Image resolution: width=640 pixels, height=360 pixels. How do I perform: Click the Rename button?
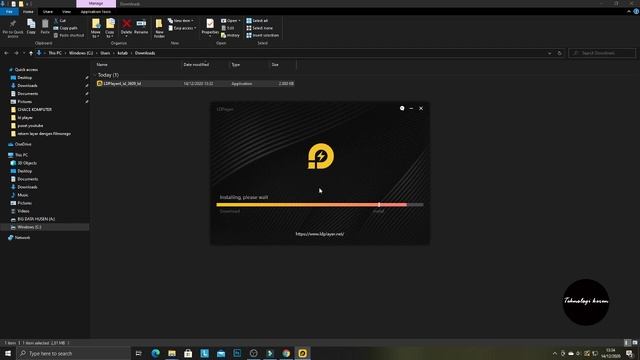141,27
